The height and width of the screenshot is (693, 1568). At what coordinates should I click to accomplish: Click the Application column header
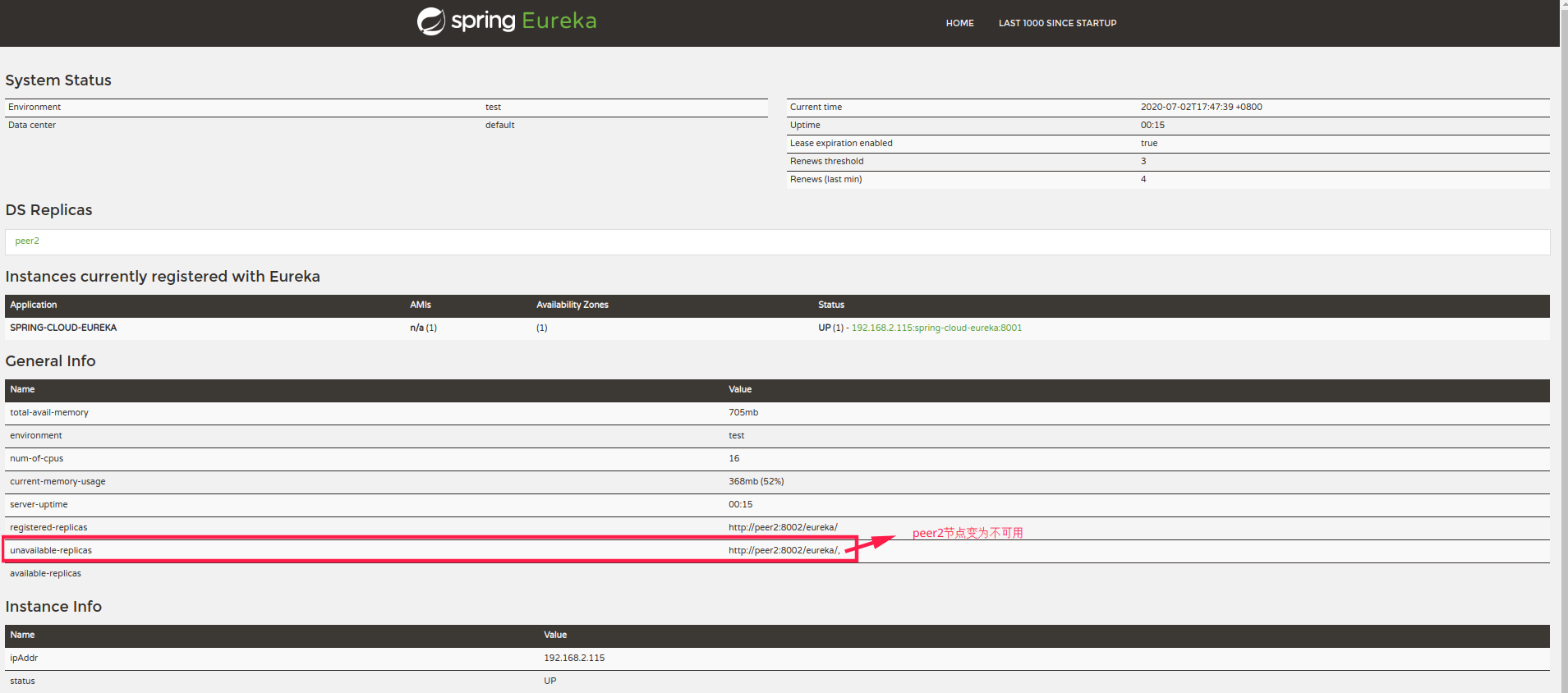pyautogui.click(x=34, y=305)
